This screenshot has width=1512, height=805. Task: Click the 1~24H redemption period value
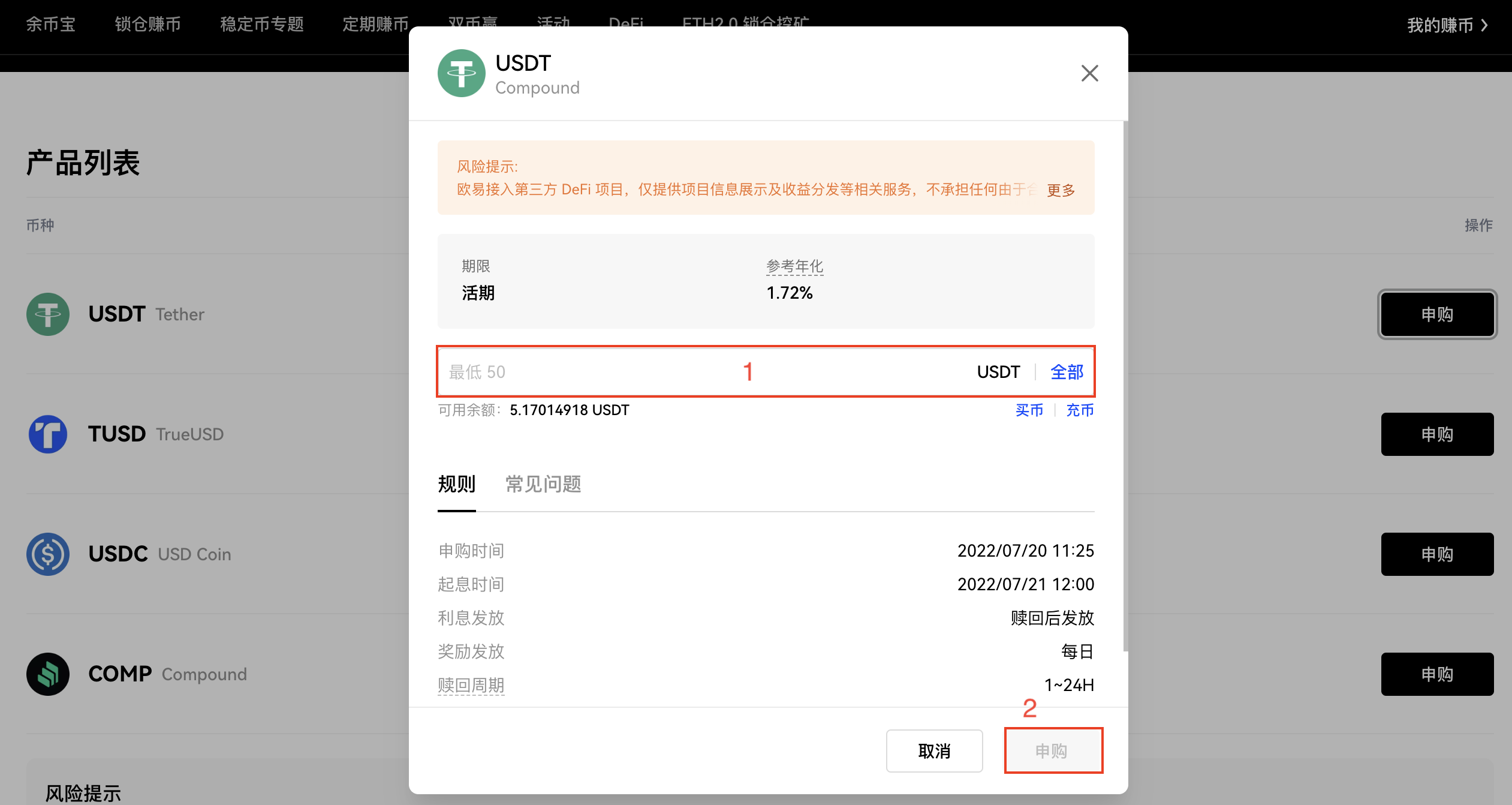coord(1069,684)
